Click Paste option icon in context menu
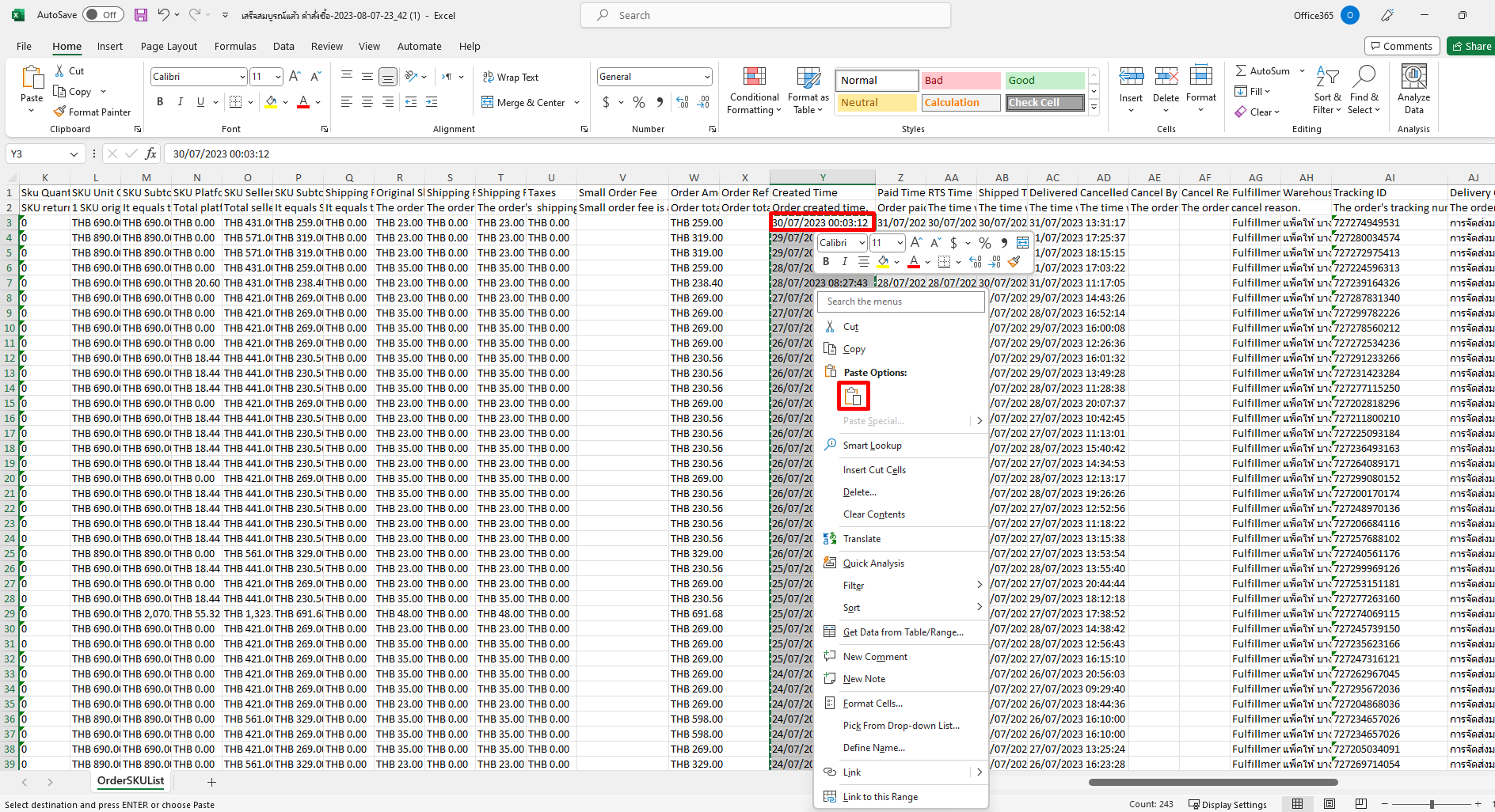The width and height of the screenshot is (1495, 812). coord(853,396)
